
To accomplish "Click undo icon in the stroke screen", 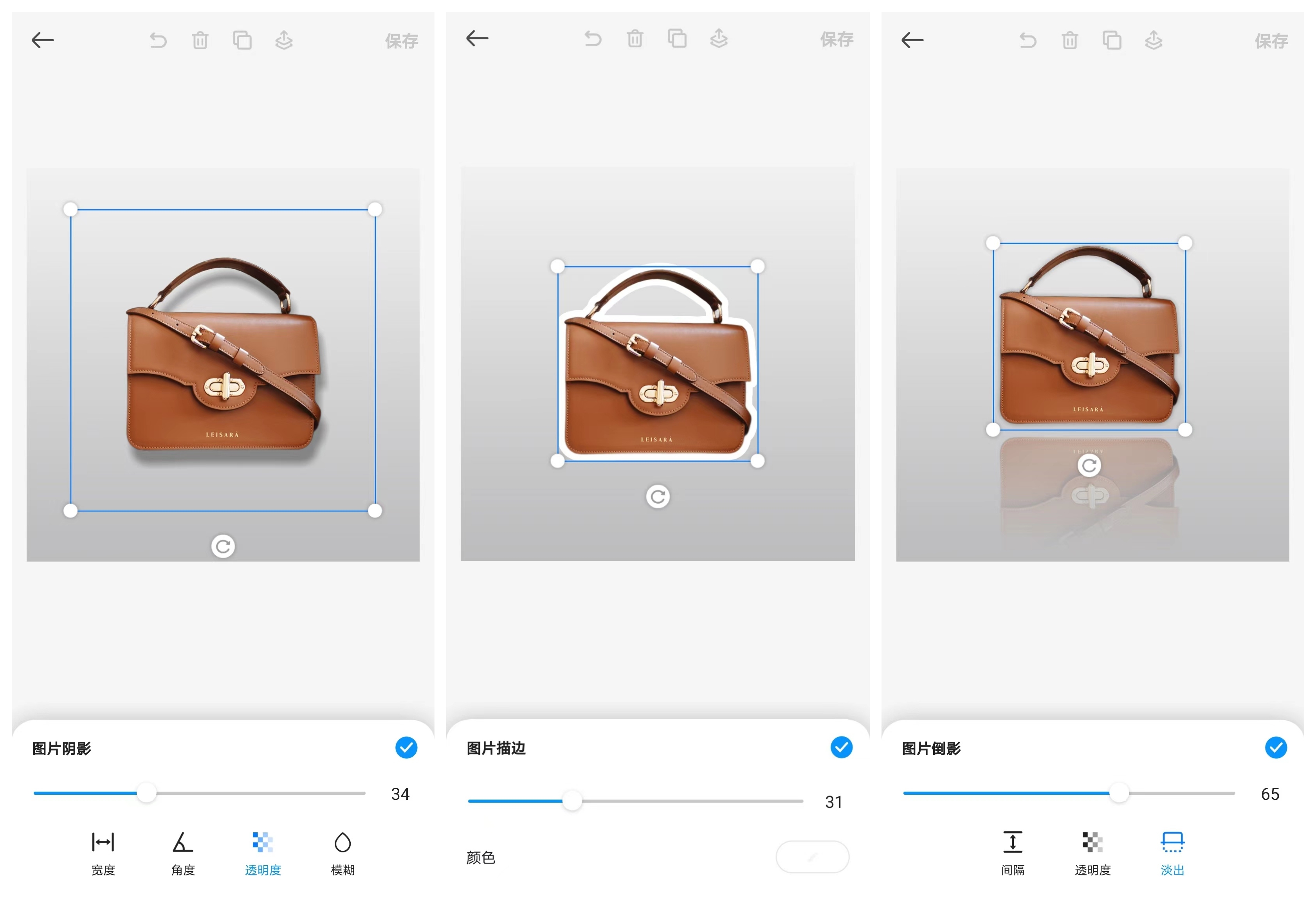I will (x=593, y=39).
